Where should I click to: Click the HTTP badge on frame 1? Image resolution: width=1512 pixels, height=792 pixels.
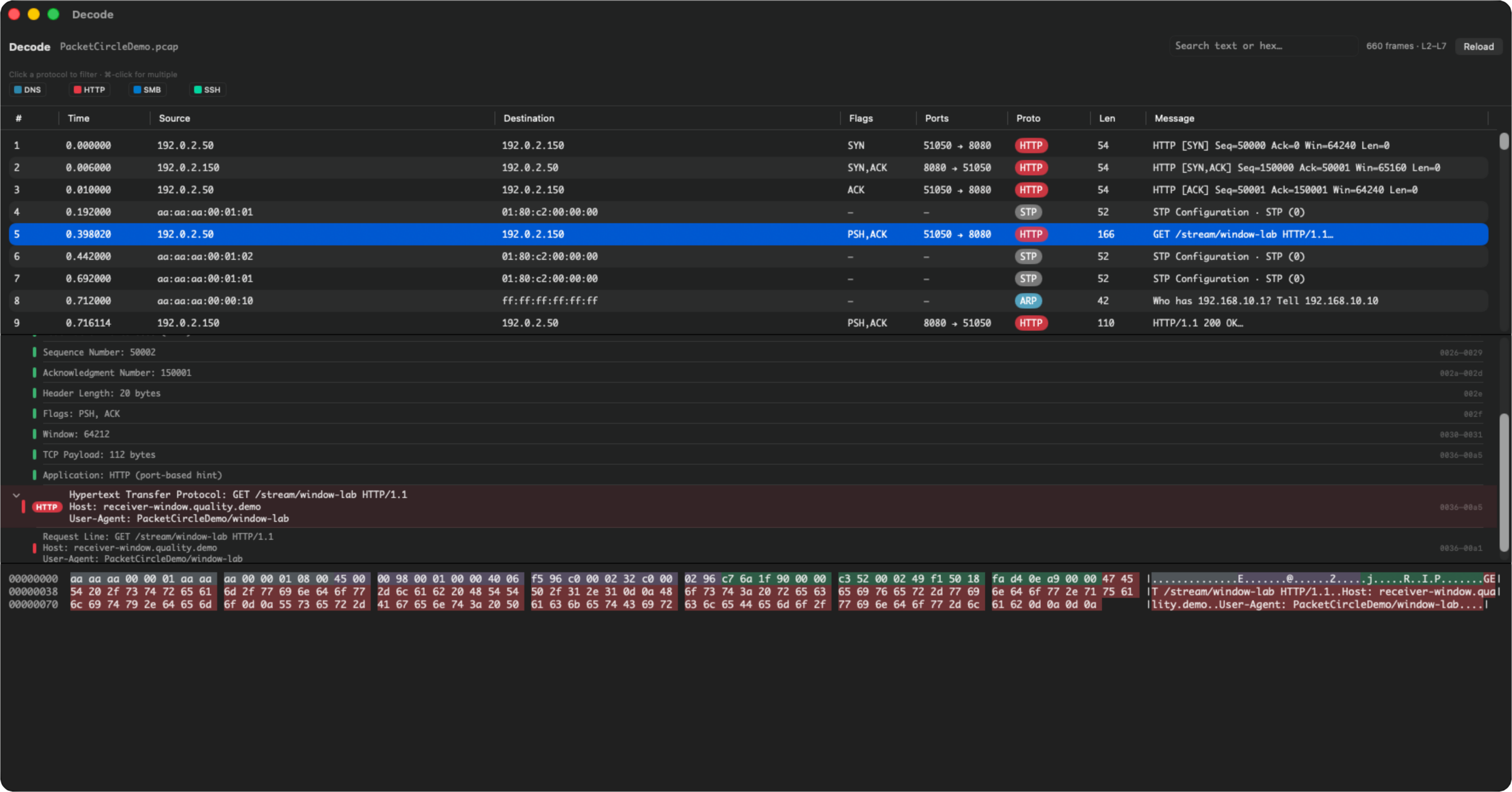point(1031,145)
